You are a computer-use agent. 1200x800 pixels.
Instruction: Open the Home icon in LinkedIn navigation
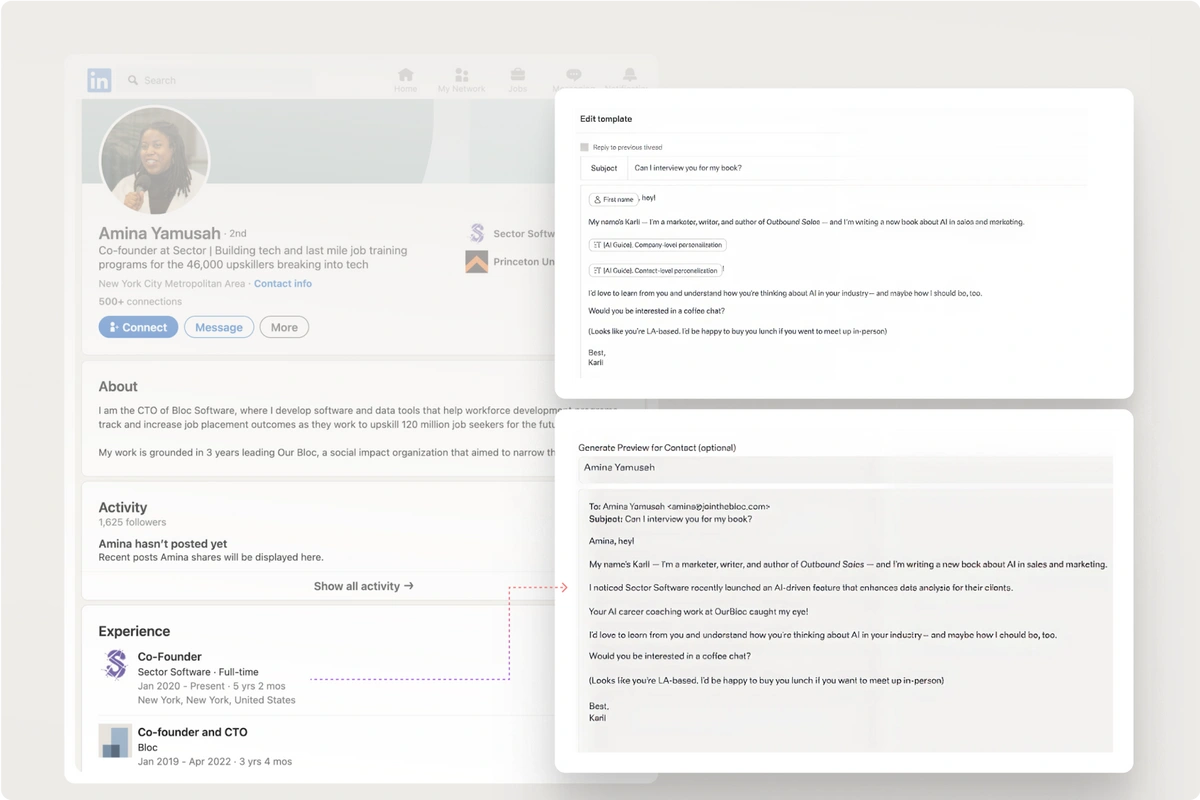(x=405, y=75)
